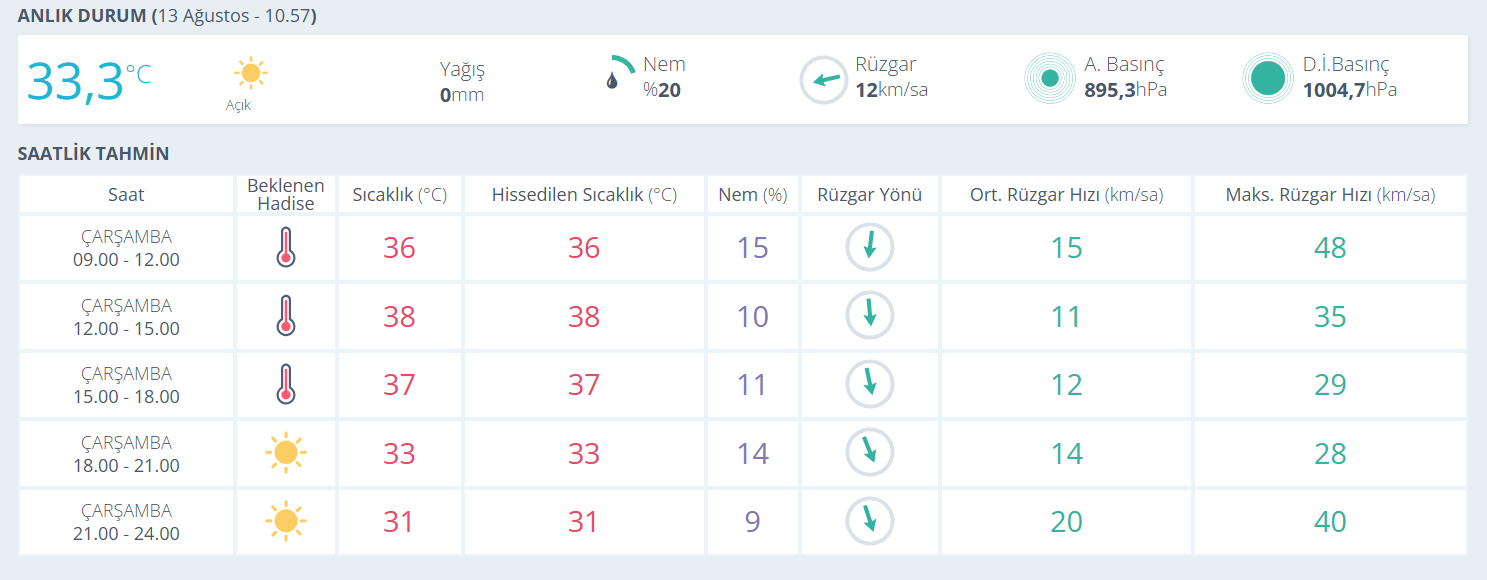This screenshot has width=1487, height=580.
Task: Click the SAATLİK TAHMİN section heading
Action: [x=93, y=154]
